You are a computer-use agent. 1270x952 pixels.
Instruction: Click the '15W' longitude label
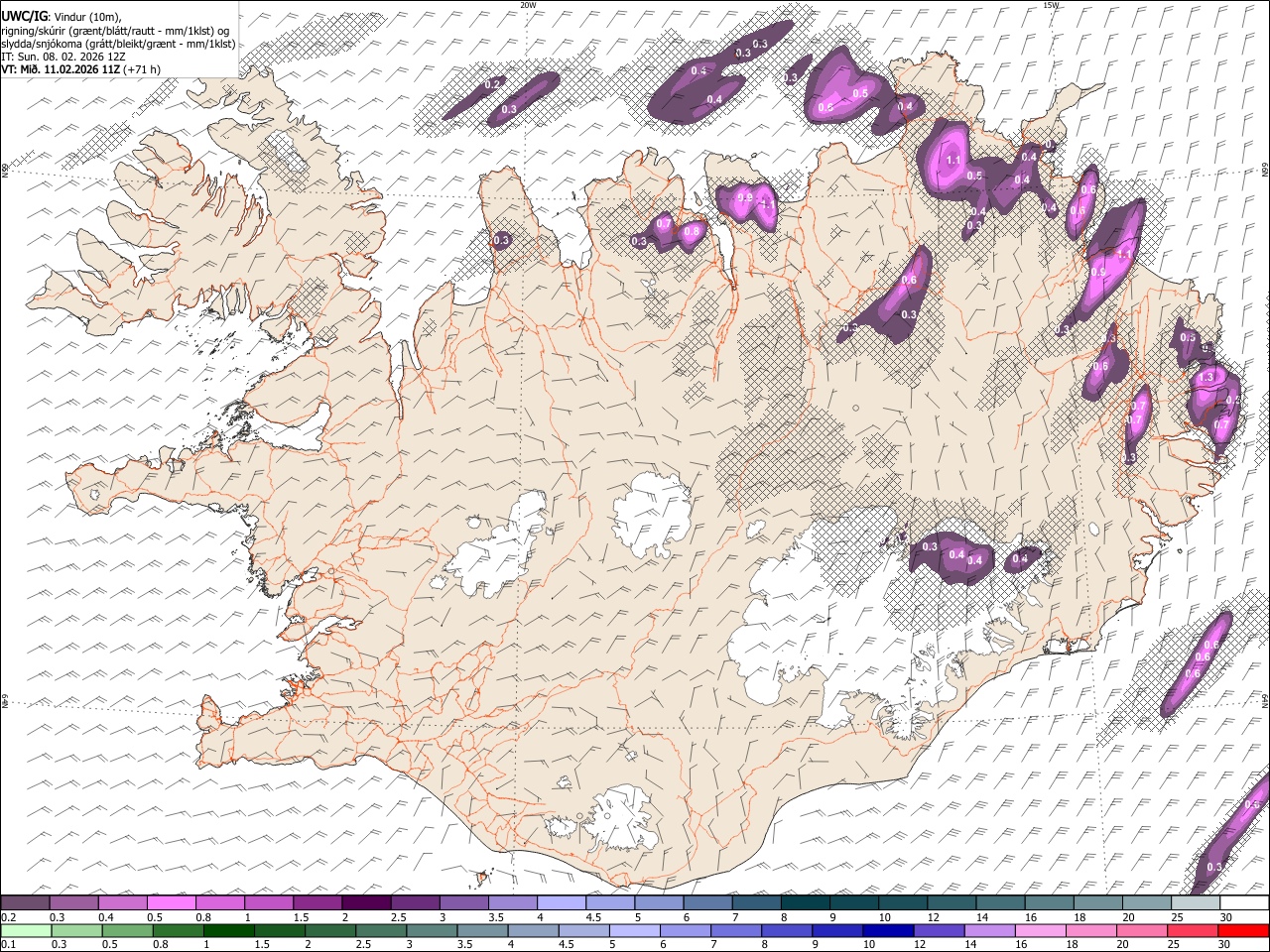1052,5
